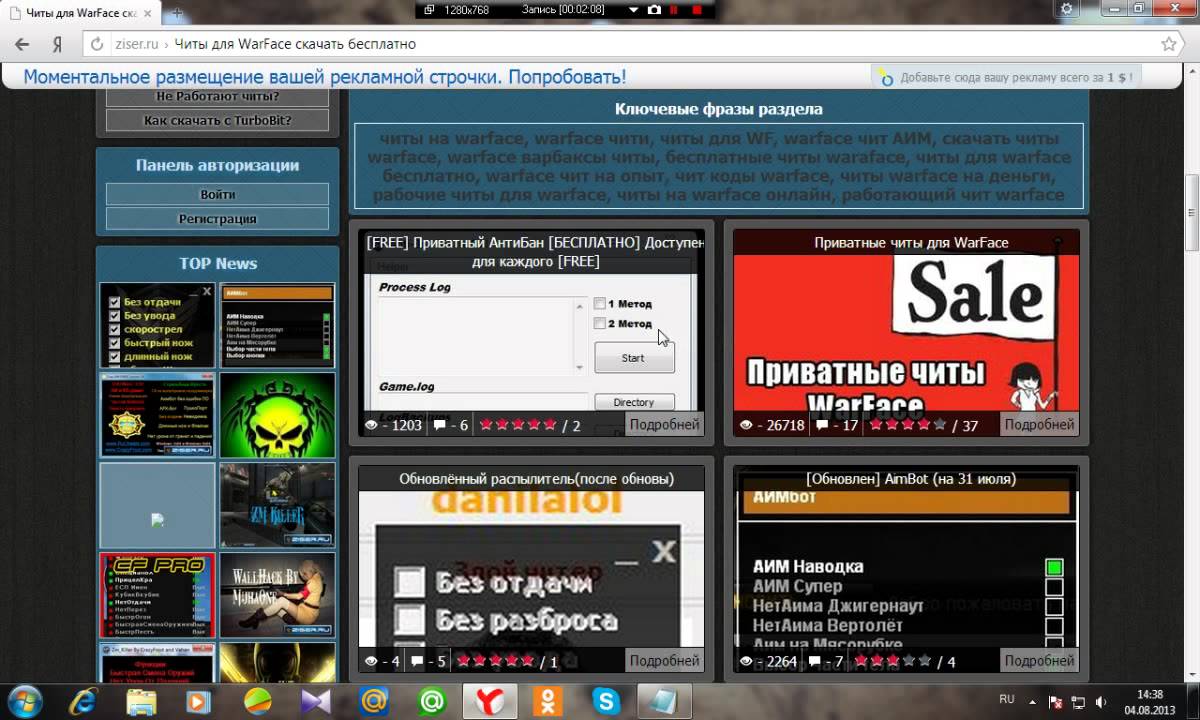Toggle 'НетАима Джигернаут' checkbox
This screenshot has height=720, width=1200.
pyautogui.click(x=1054, y=607)
